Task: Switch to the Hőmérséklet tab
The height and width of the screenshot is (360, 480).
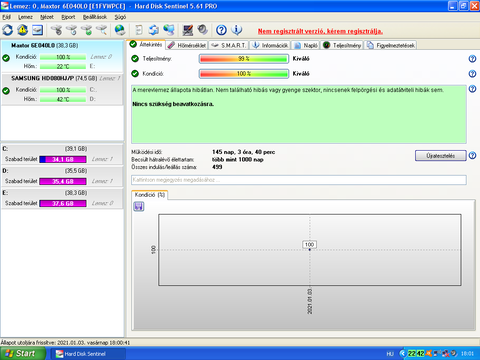Action: (187, 45)
